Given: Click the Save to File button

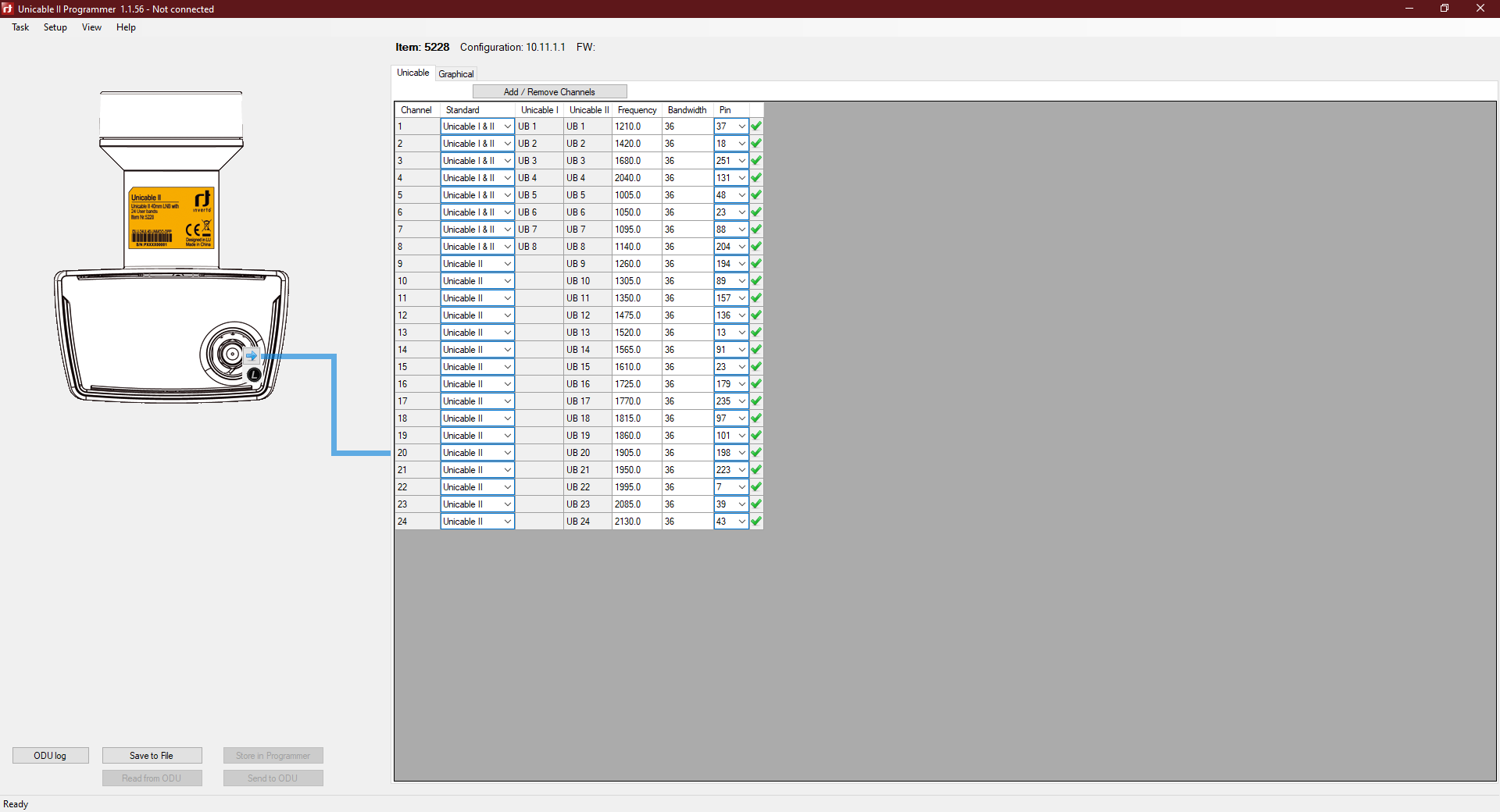Looking at the screenshot, I should [152, 756].
